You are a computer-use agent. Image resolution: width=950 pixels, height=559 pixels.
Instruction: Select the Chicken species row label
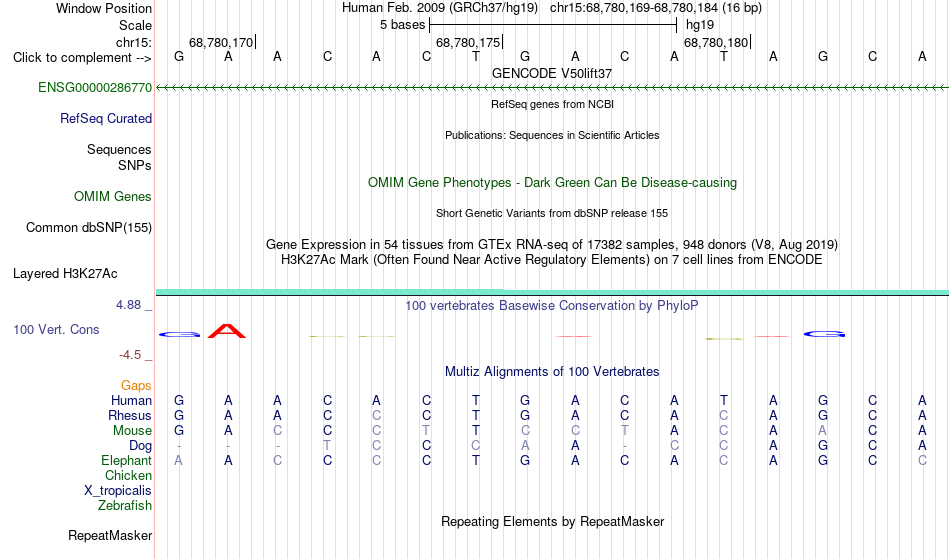click(128, 476)
